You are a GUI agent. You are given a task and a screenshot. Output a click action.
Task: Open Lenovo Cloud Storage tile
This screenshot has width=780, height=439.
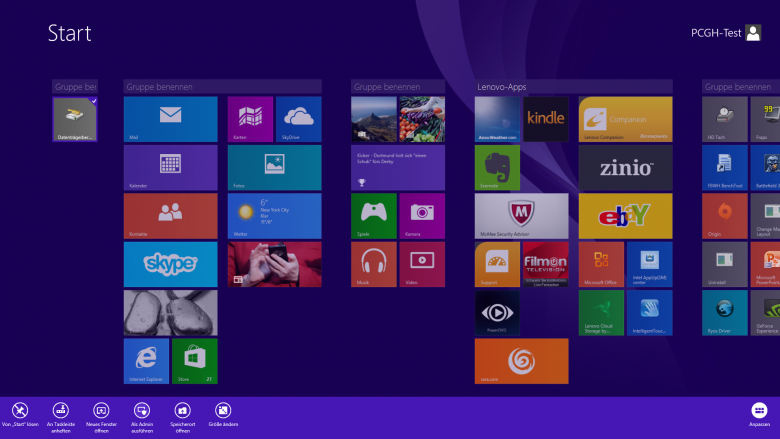pos(601,313)
